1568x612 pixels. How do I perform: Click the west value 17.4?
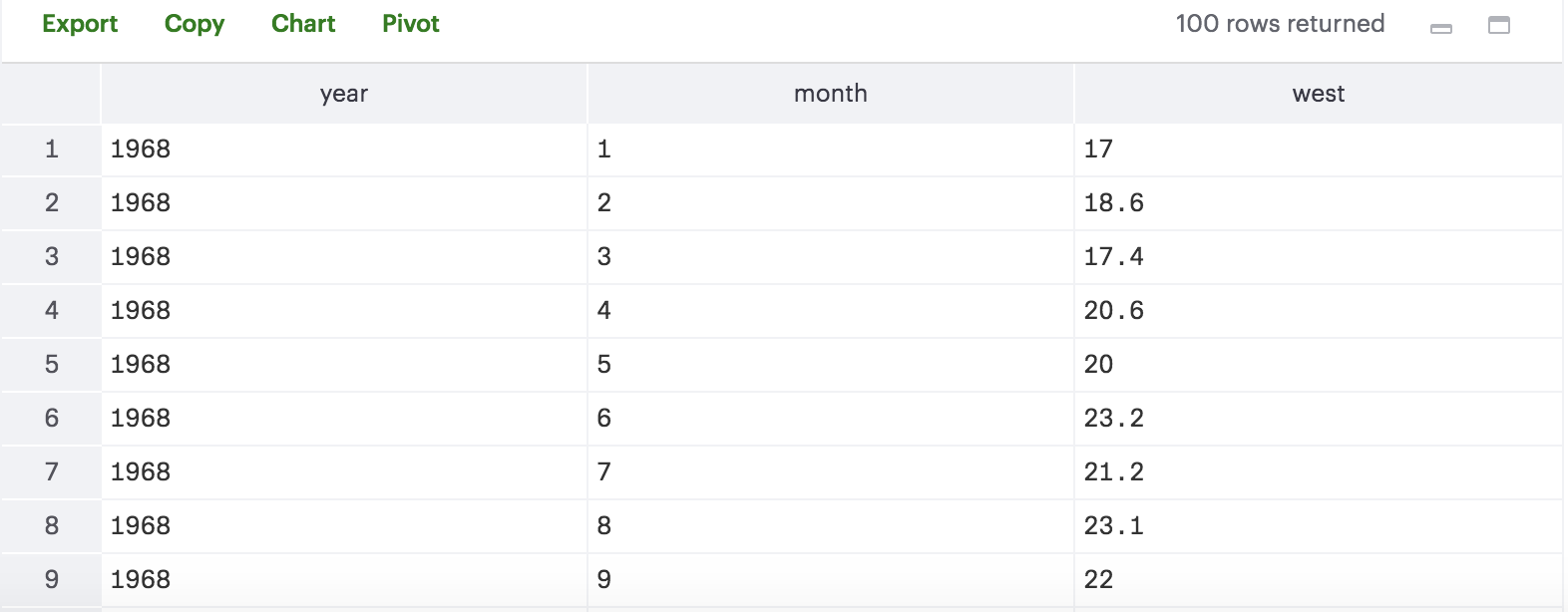[1114, 257]
